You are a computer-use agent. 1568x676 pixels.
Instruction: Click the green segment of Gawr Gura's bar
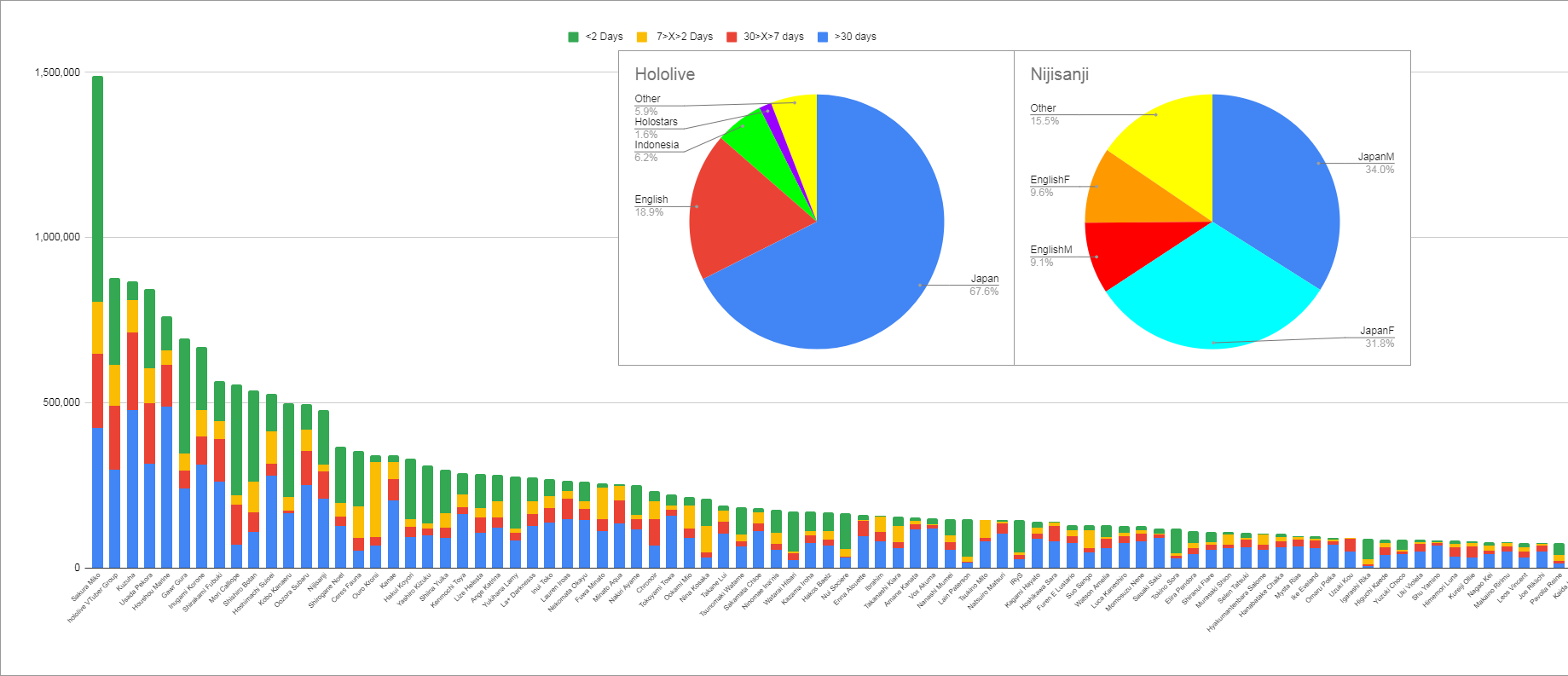tap(184, 396)
